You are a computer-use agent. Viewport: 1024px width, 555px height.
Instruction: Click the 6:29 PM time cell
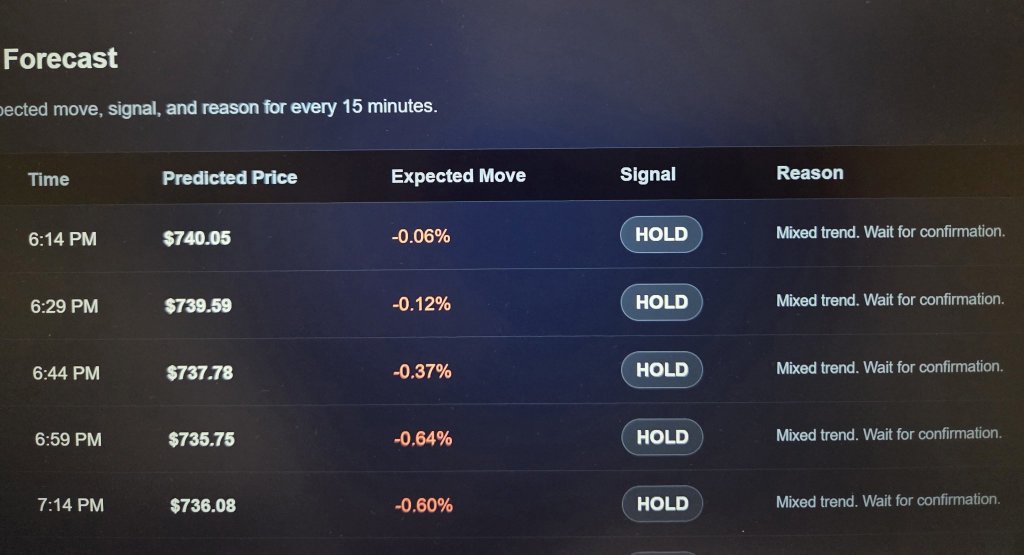[64, 306]
